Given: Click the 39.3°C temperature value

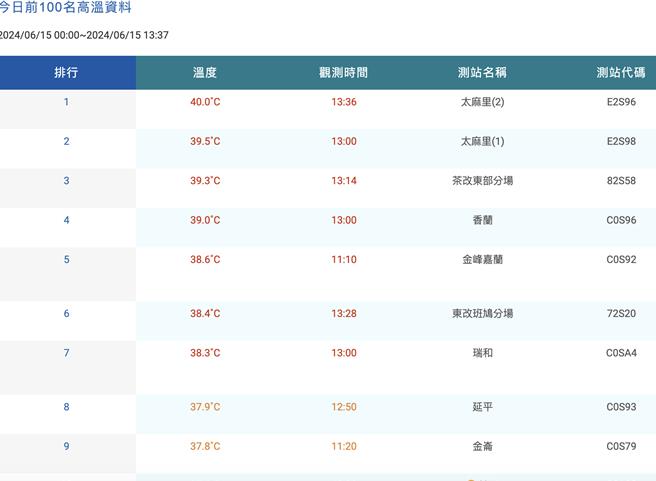Looking at the screenshot, I should point(205,180).
